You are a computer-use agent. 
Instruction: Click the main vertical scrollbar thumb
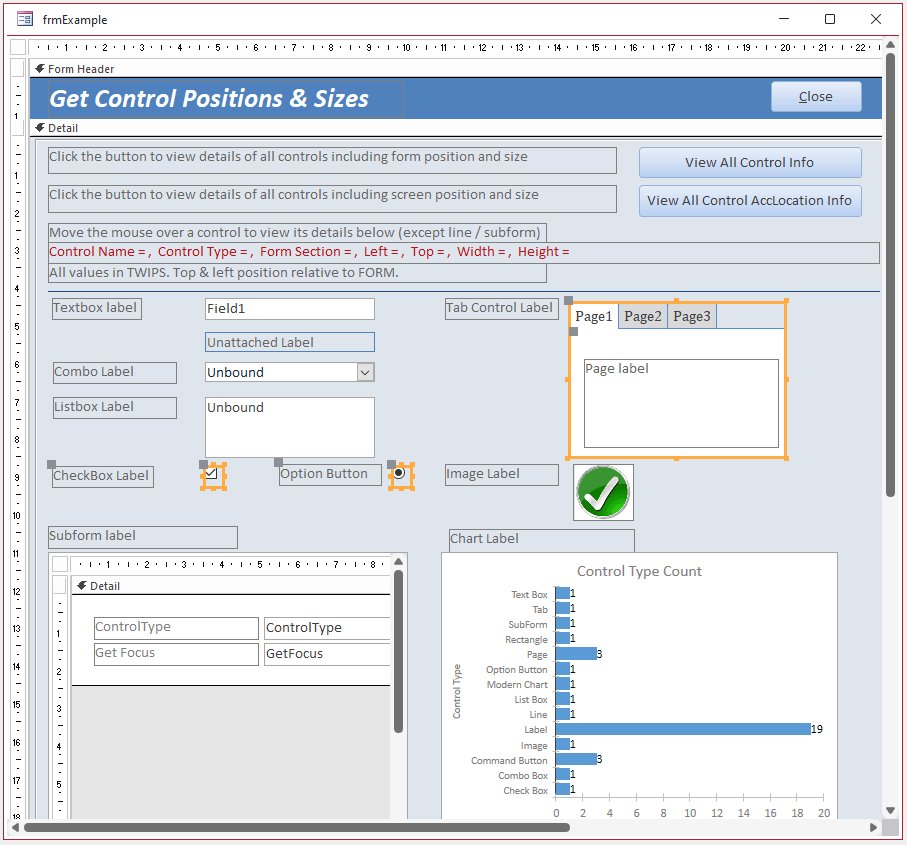890,276
